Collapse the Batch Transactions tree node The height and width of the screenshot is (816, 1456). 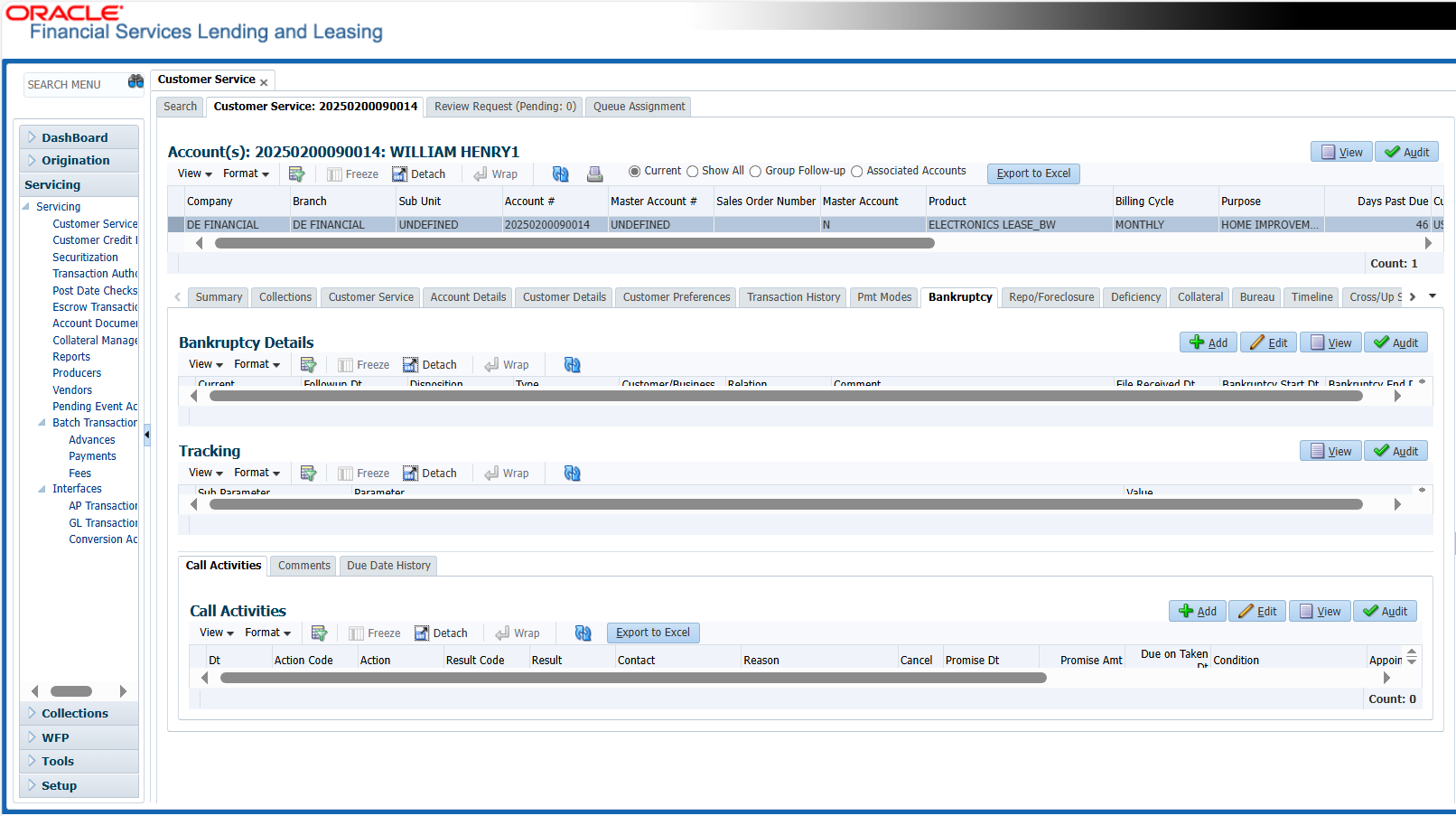[42, 423]
